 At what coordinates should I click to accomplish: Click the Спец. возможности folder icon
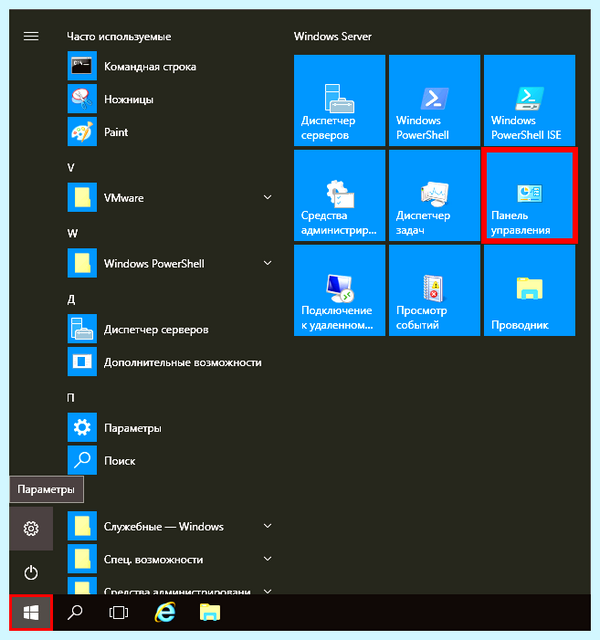click(82, 559)
